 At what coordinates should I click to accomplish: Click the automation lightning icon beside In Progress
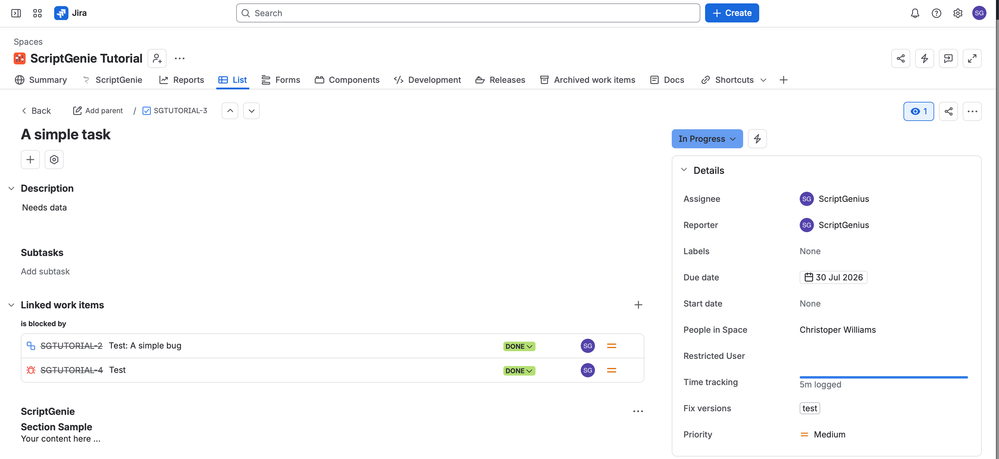[x=757, y=138]
